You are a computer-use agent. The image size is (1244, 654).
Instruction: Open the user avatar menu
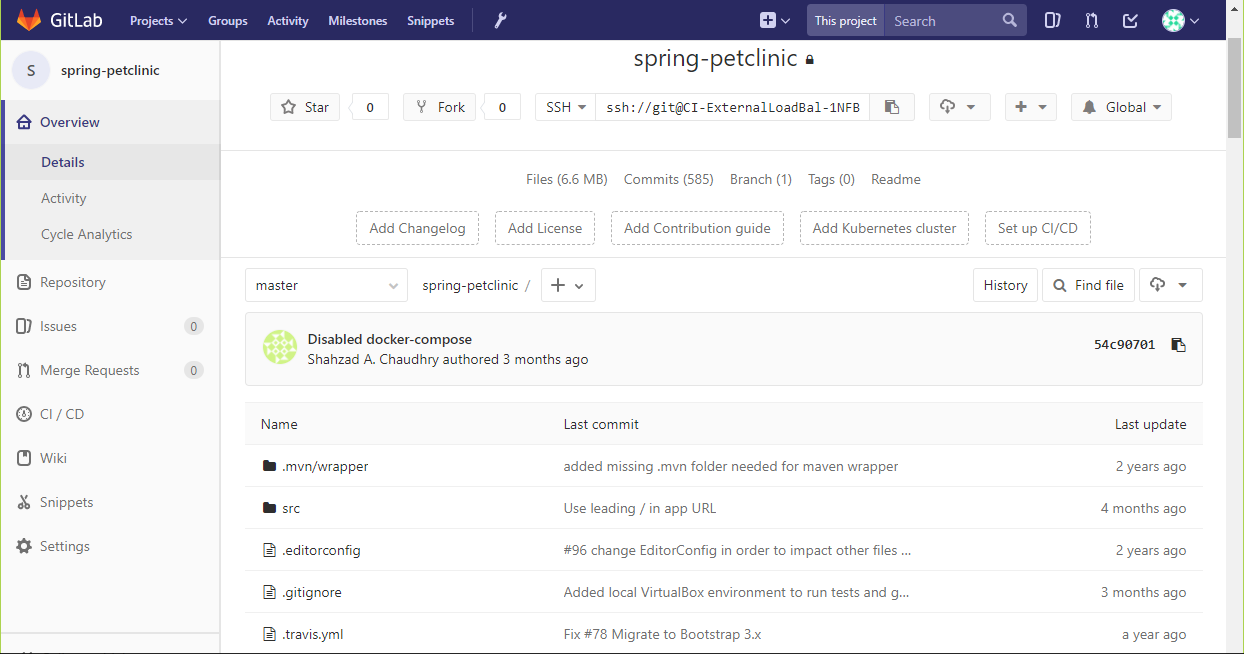tap(1180, 20)
